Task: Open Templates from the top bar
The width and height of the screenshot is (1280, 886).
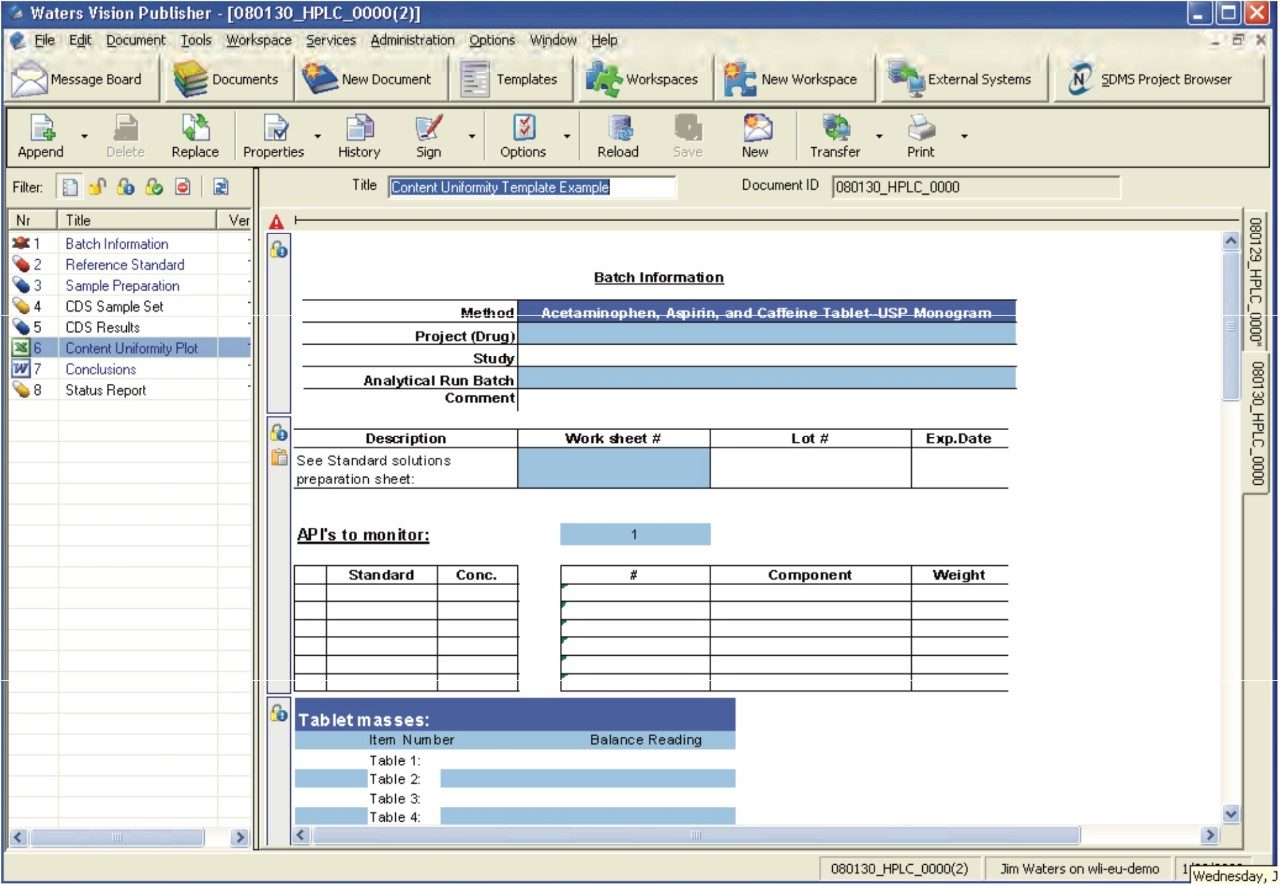Action: pos(512,79)
